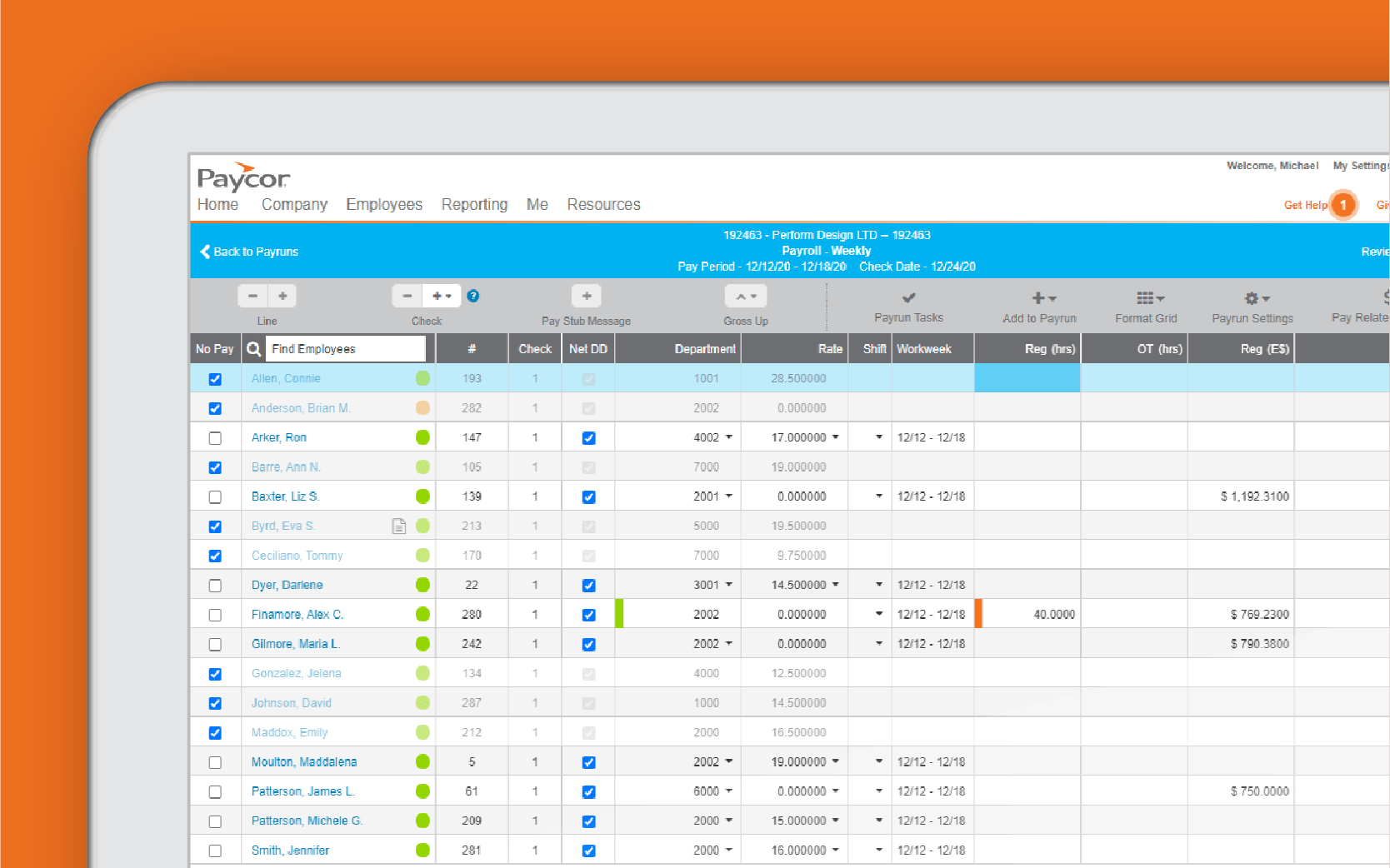Toggle Net DD for Dyer, Darlene
Viewport: 1390px width, 868px height.
coord(588,586)
